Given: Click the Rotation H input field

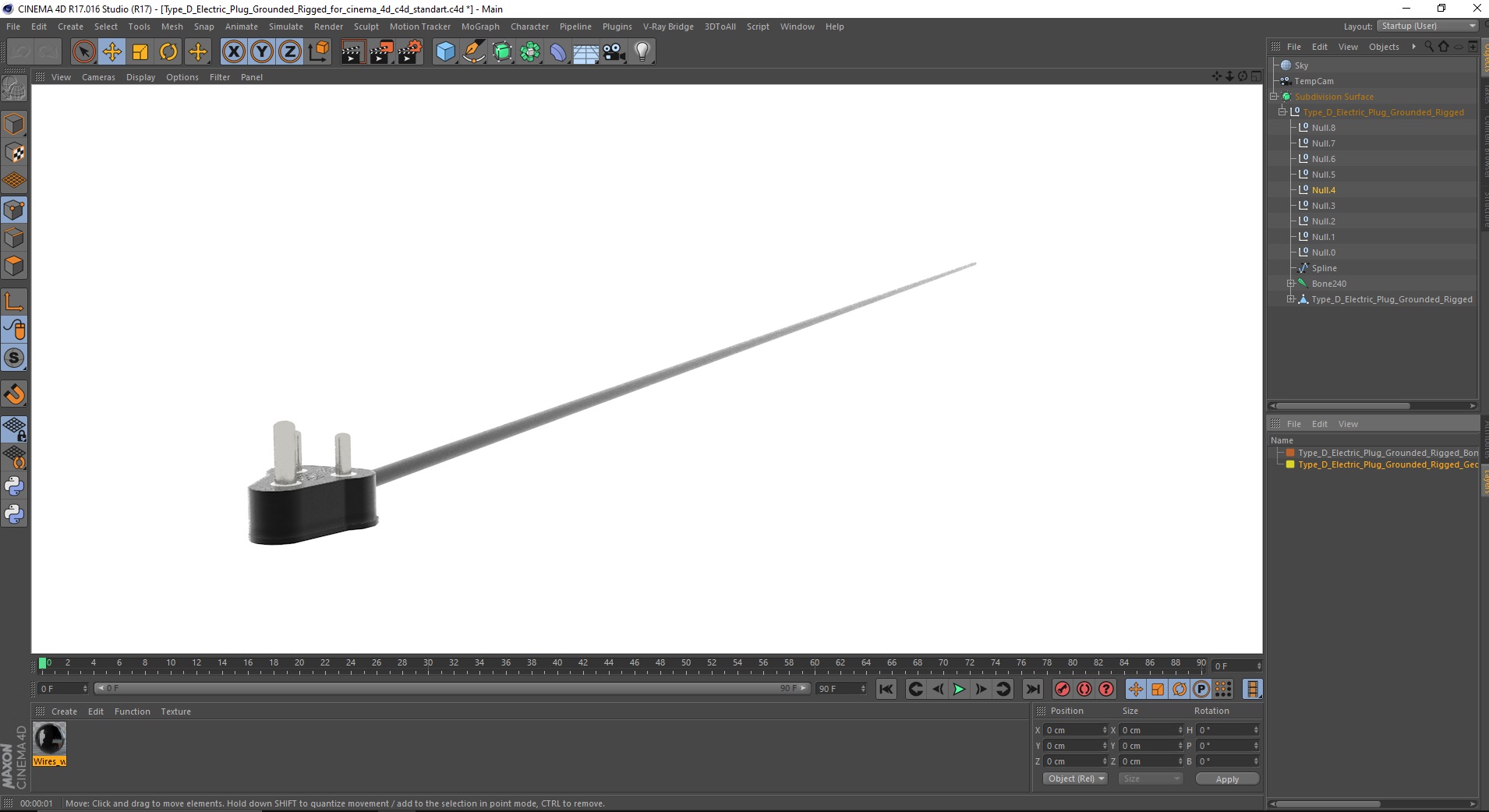Looking at the screenshot, I should [1228, 730].
